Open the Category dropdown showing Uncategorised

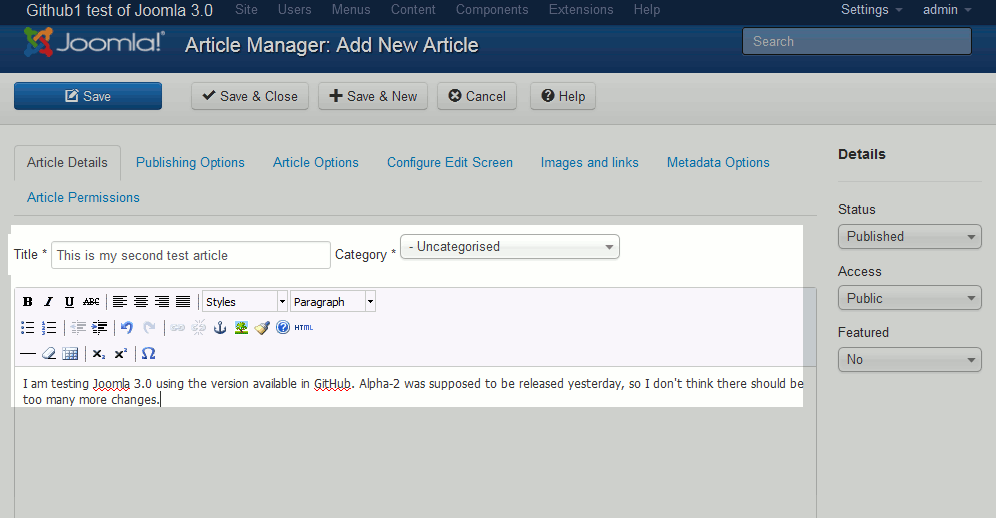click(509, 247)
